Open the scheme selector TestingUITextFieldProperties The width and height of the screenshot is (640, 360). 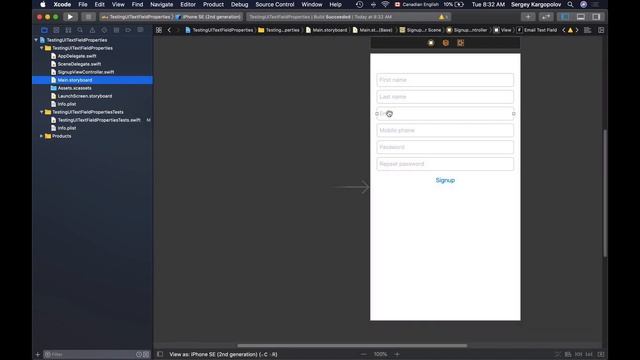(x=137, y=17)
